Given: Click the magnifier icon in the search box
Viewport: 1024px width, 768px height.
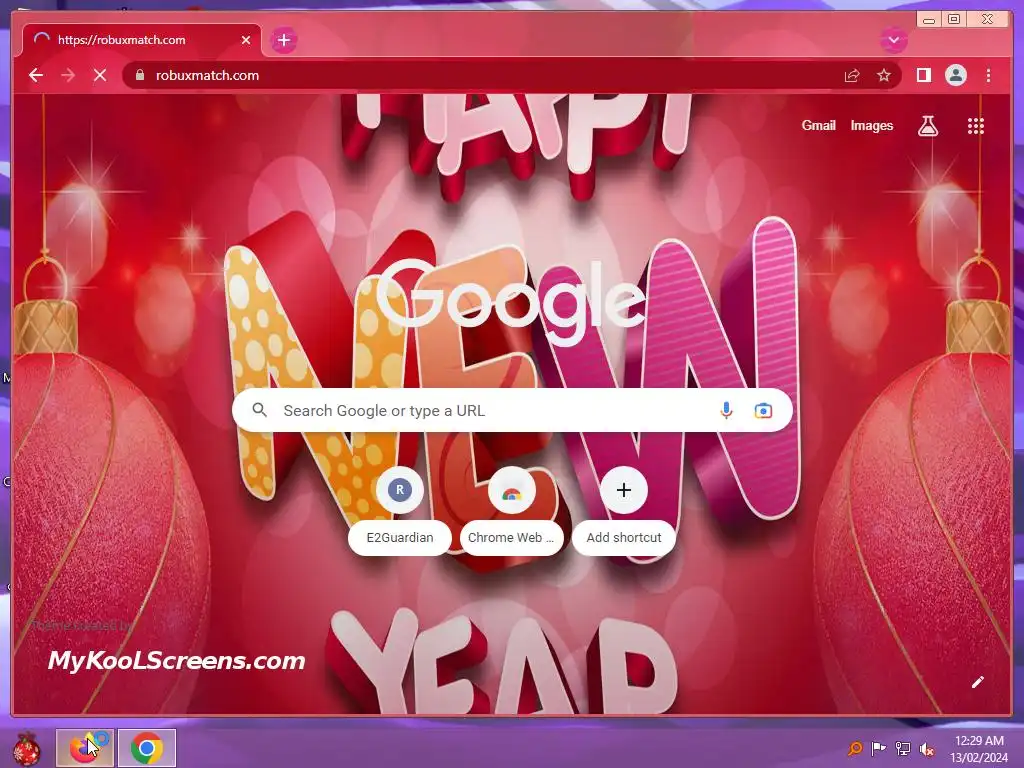Looking at the screenshot, I should (259, 410).
